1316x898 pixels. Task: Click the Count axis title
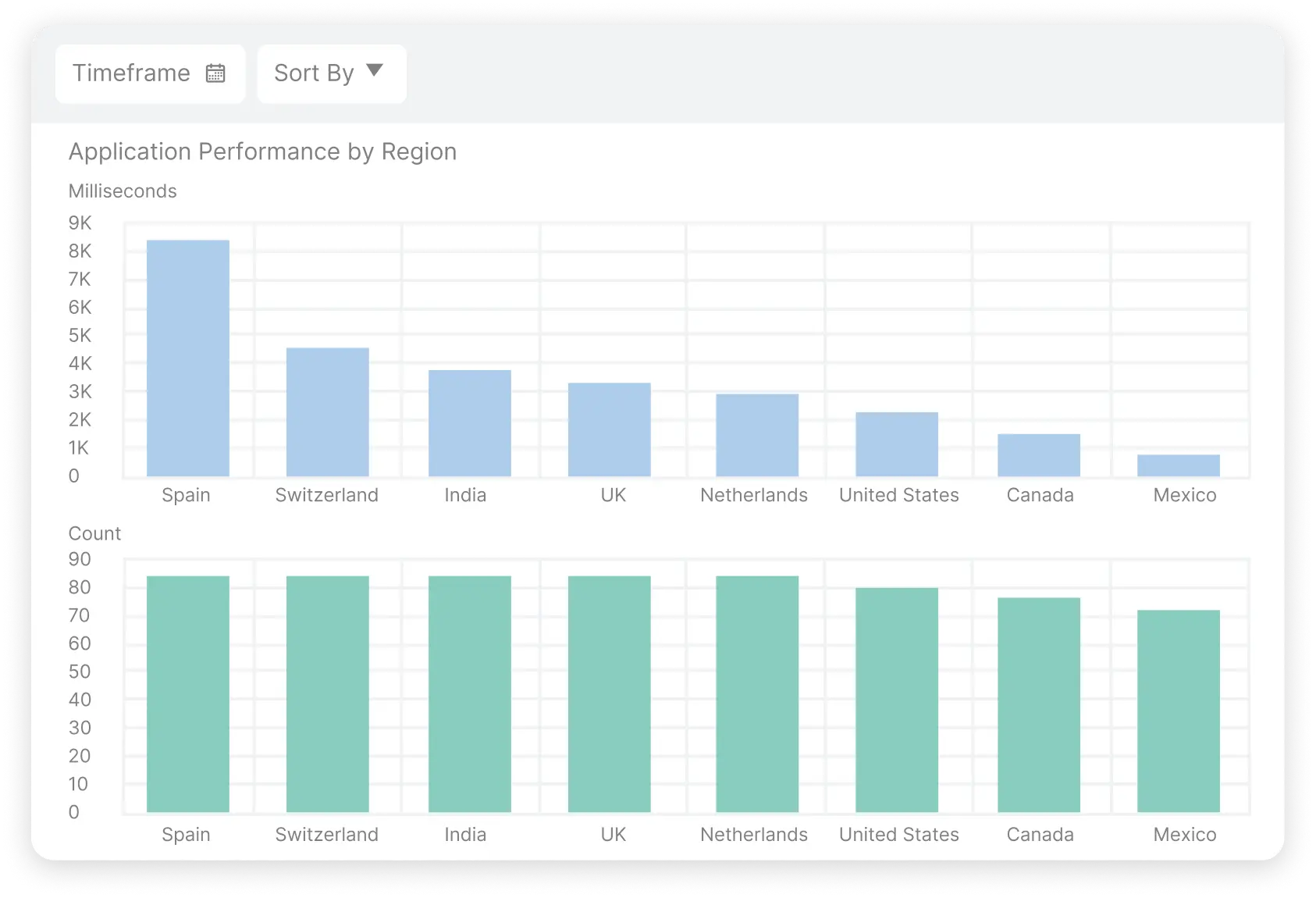click(94, 533)
